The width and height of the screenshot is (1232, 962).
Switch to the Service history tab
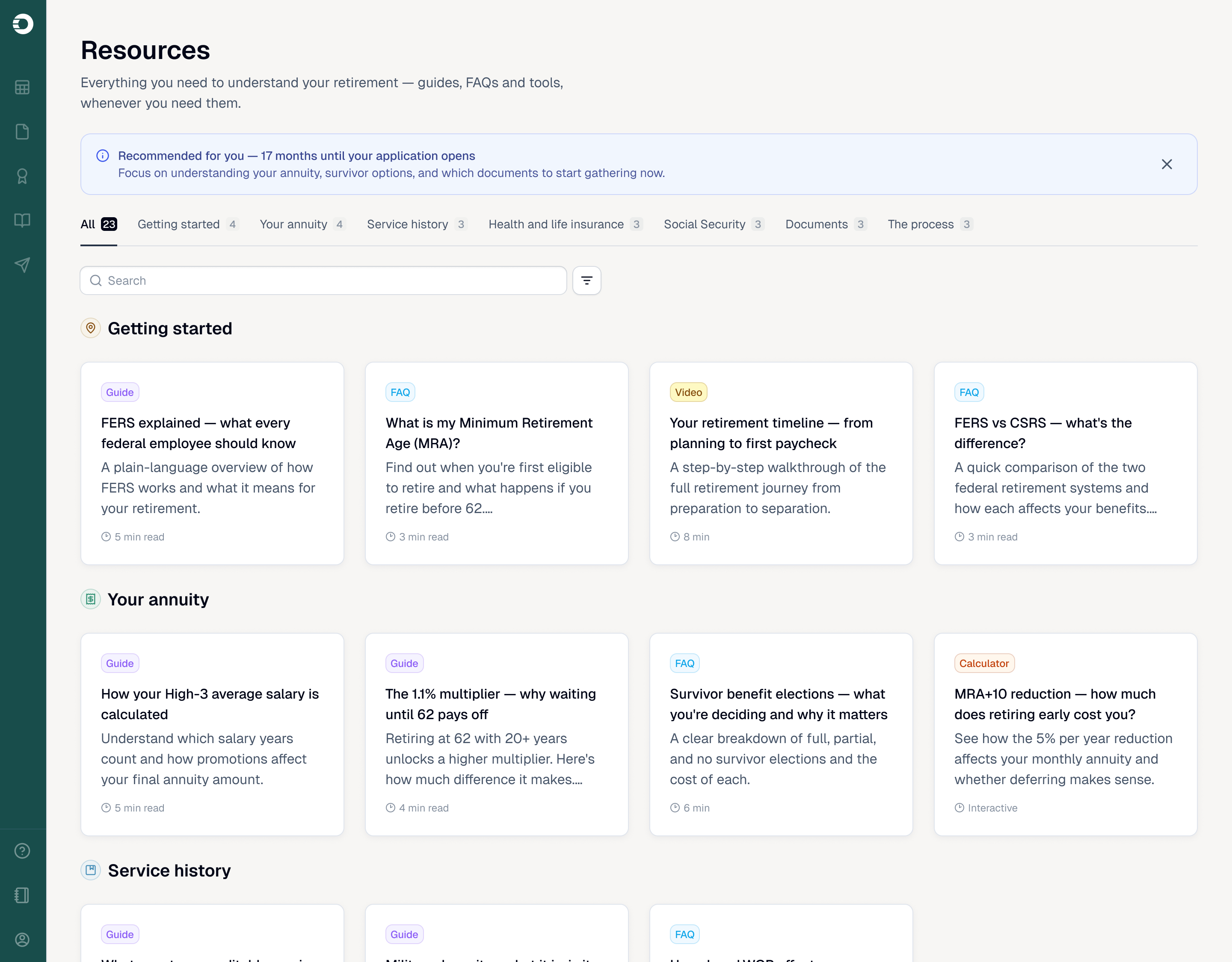click(x=418, y=224)
